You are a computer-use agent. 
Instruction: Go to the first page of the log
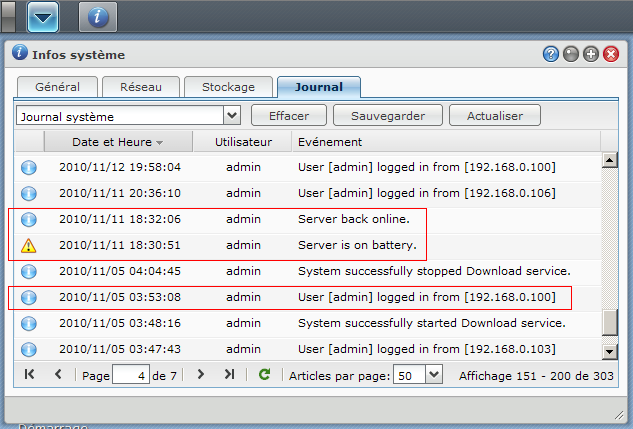pyautogui.click(x=30, y=374)
